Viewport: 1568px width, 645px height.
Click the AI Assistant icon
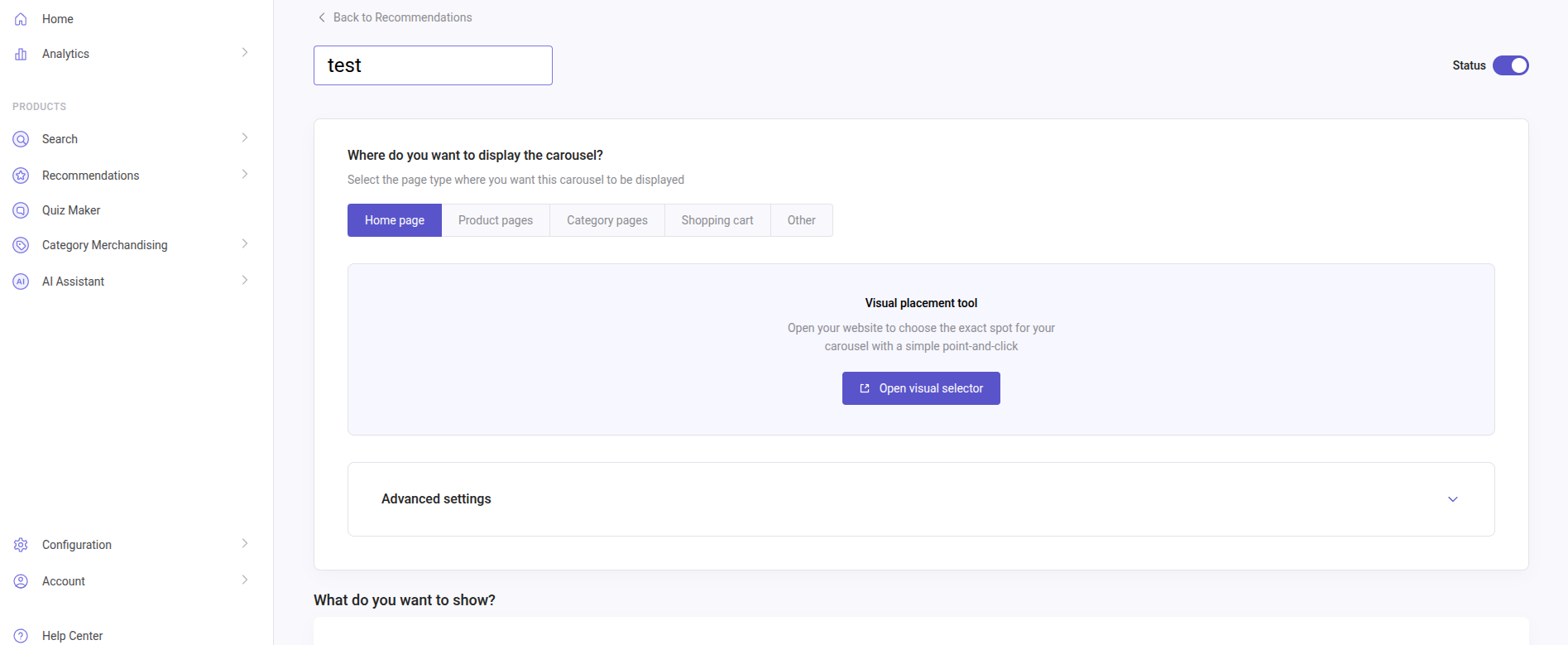point(21,282)
